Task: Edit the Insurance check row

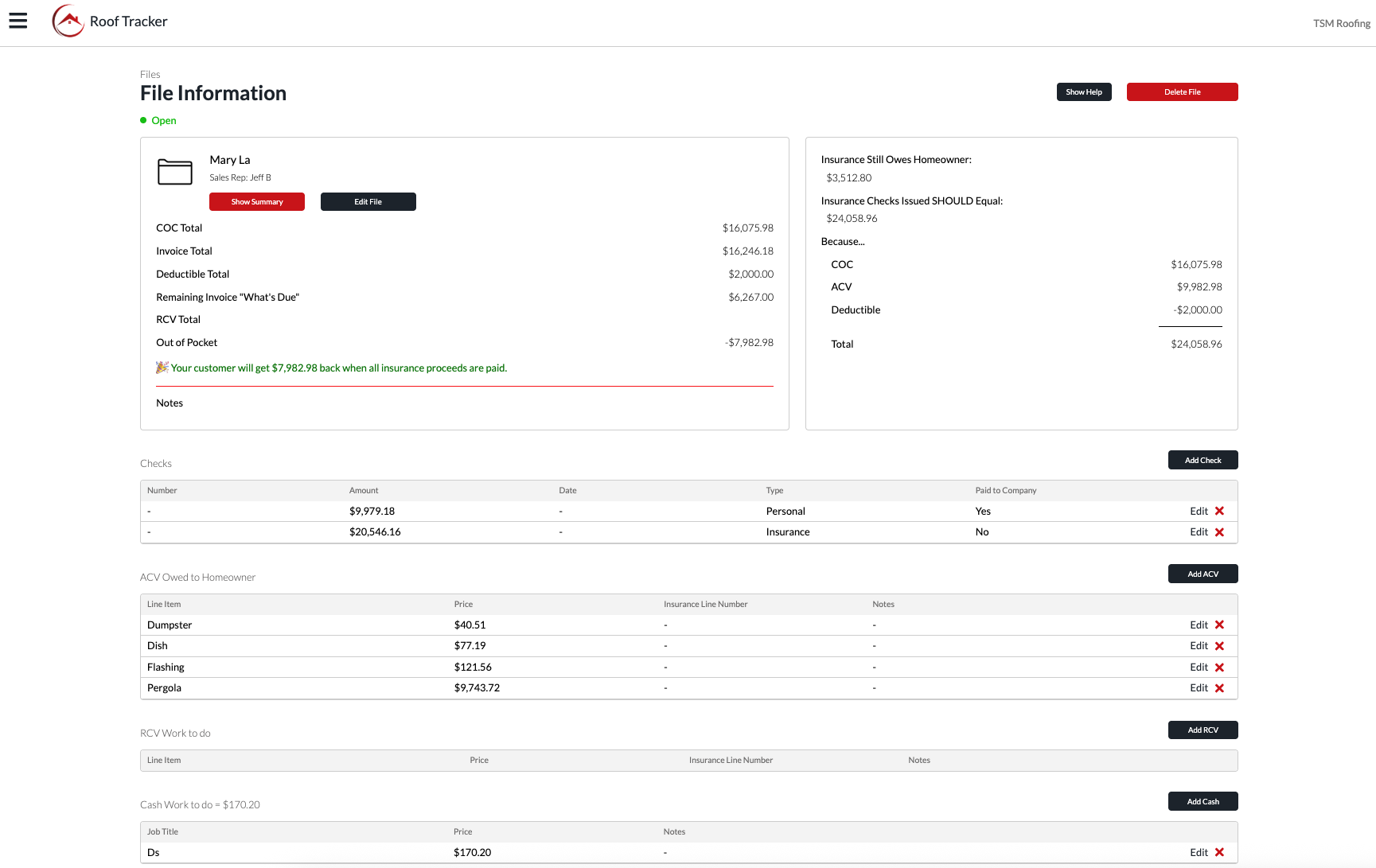Action: (1199, 532)
